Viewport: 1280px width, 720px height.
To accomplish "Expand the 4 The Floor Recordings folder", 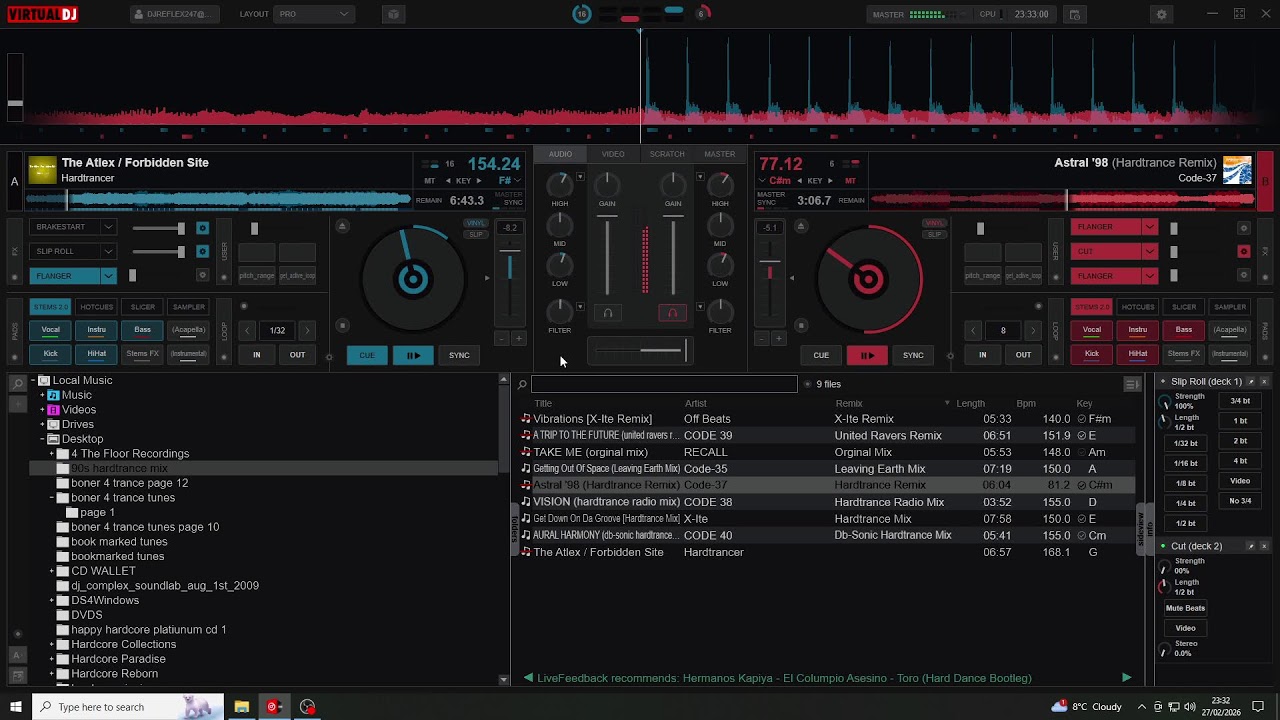I will click(52, 454).
